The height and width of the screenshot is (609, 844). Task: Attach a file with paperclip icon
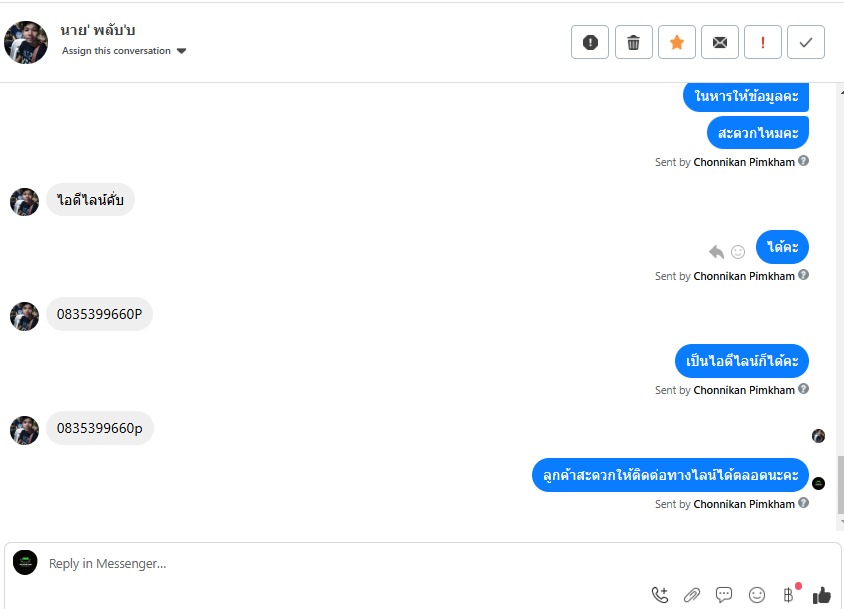coord(692,595)
